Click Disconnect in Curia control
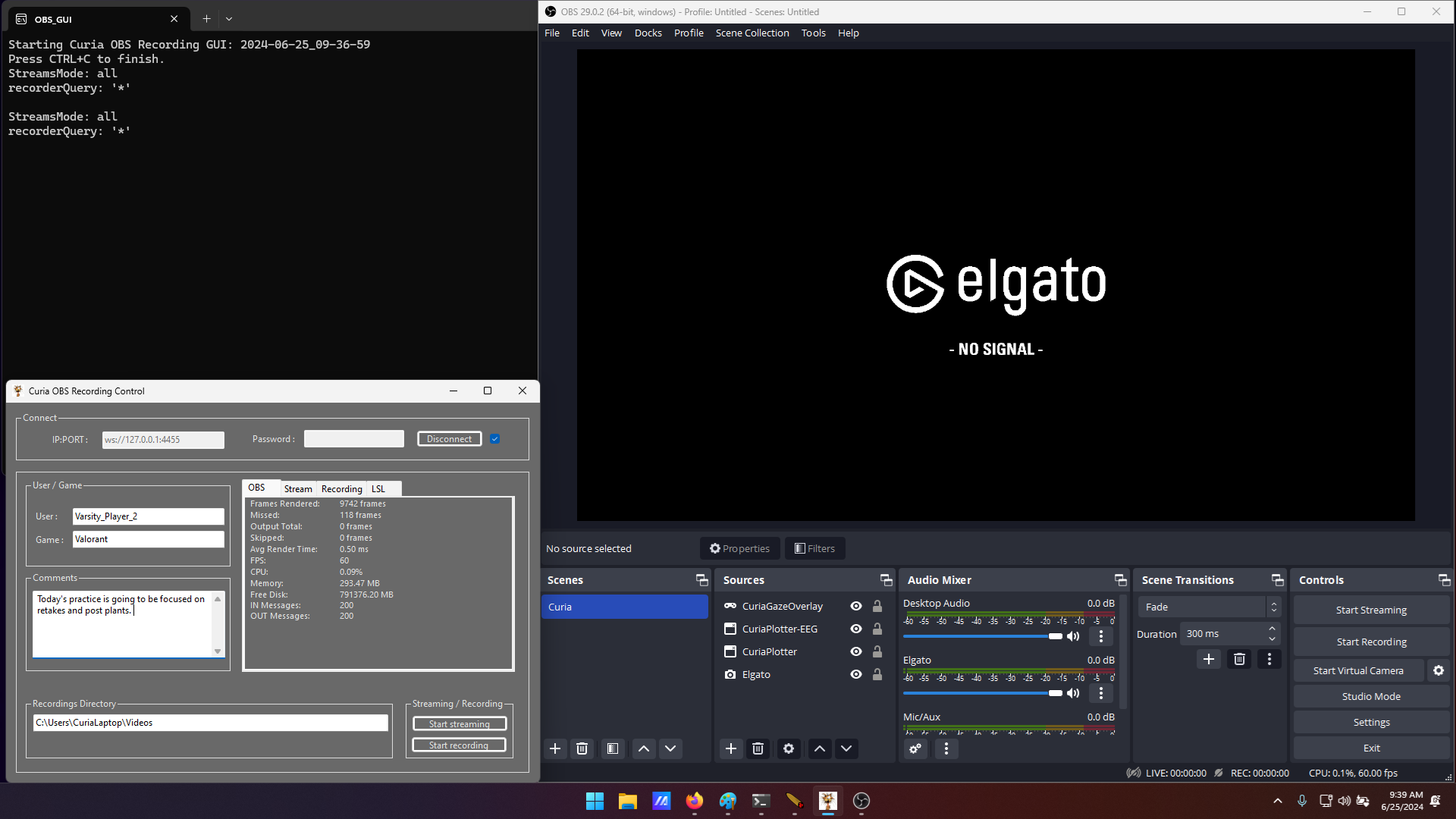The height and width of the screenshot is (819, 1456). tap(450, 439)
